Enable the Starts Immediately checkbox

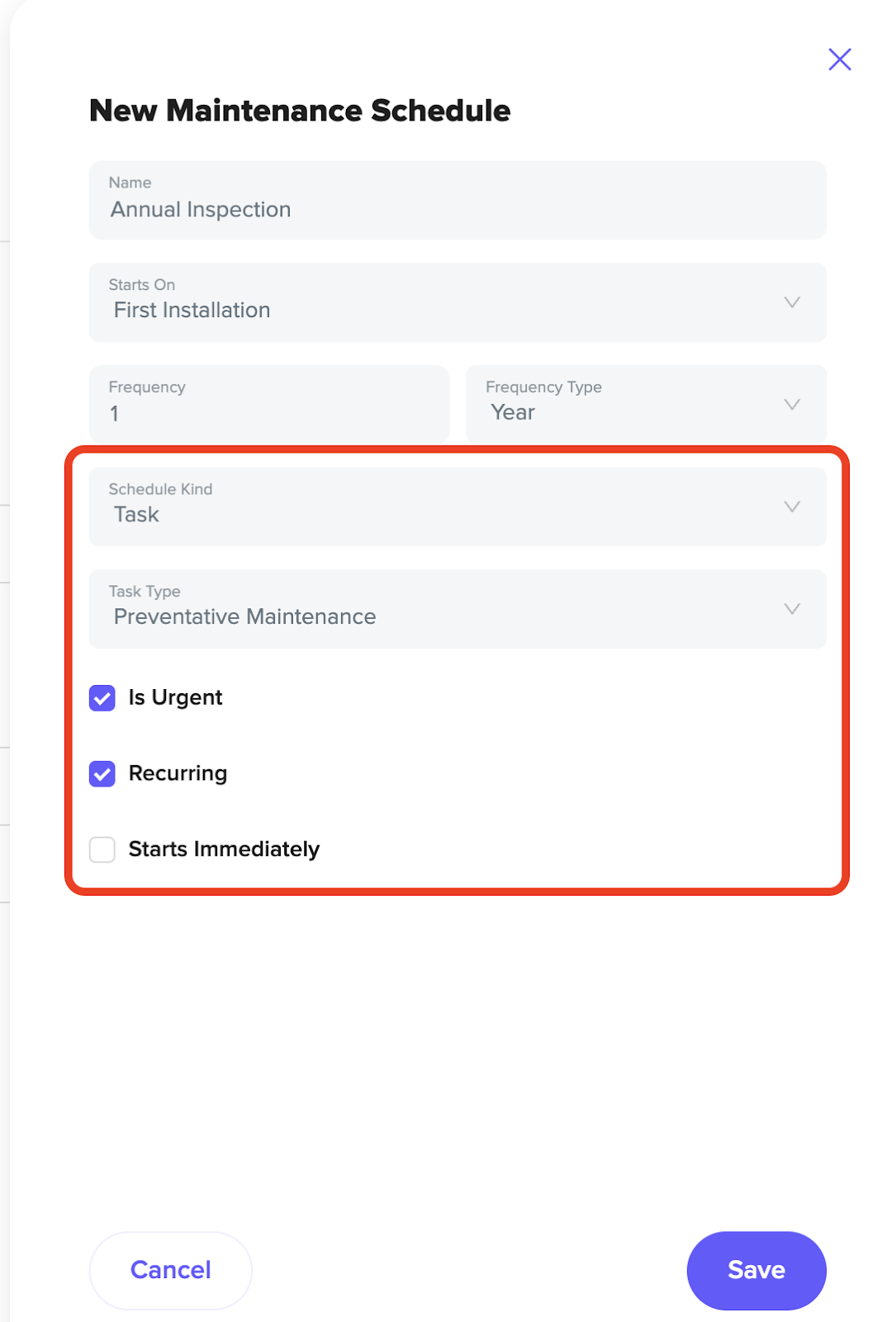(x=102, y=849)
